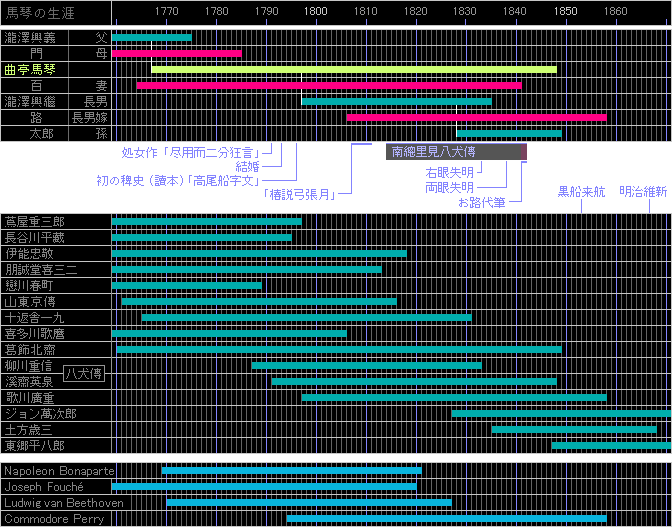Select the 葛飾北齋 row name

pyautogui.click(x=30, y=350)
